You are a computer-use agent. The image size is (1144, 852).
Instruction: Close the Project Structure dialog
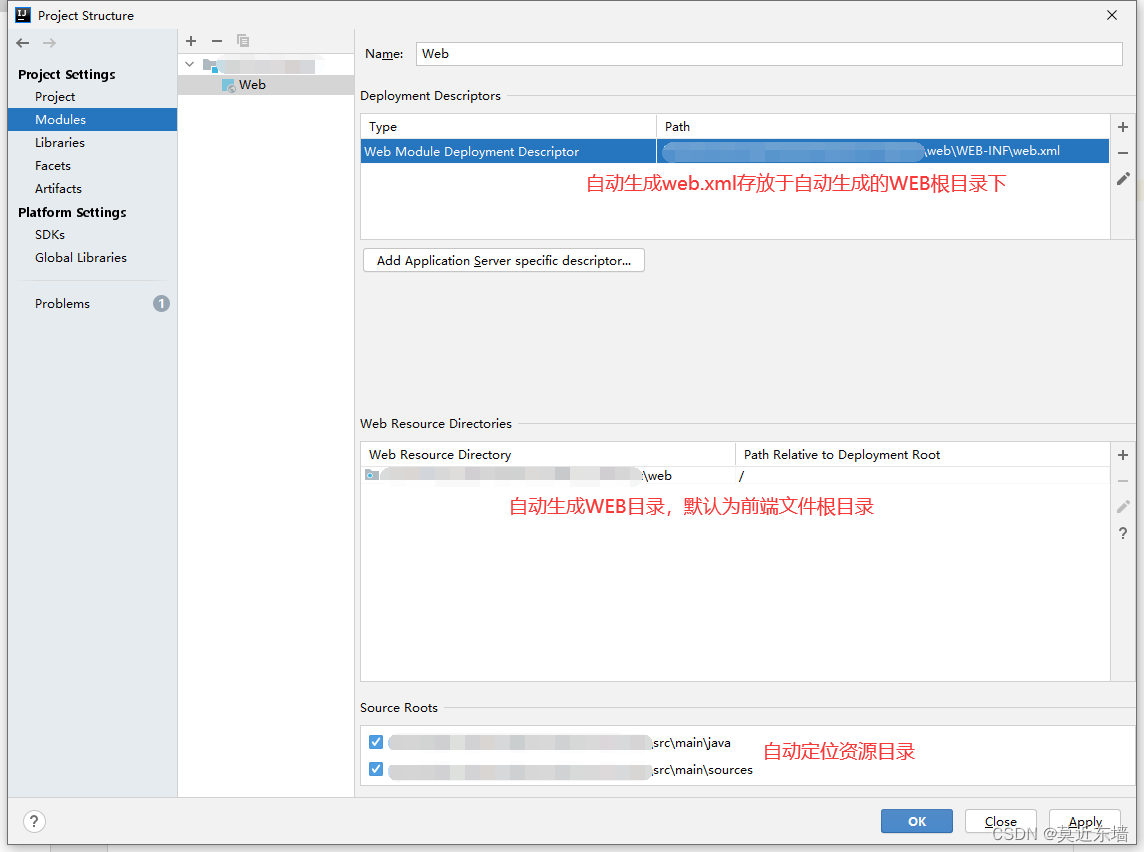click(x=1112, y=15)
